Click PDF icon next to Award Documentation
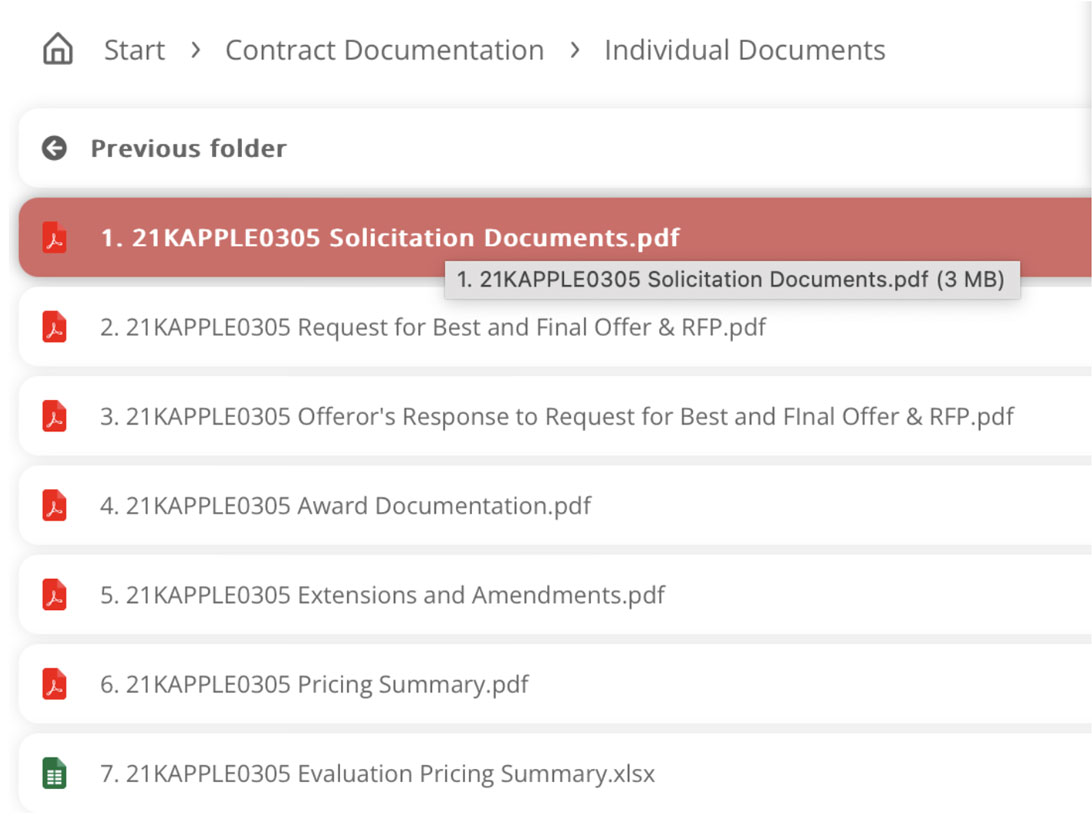This screenshot has height=830, width=1092. point(55,506)
